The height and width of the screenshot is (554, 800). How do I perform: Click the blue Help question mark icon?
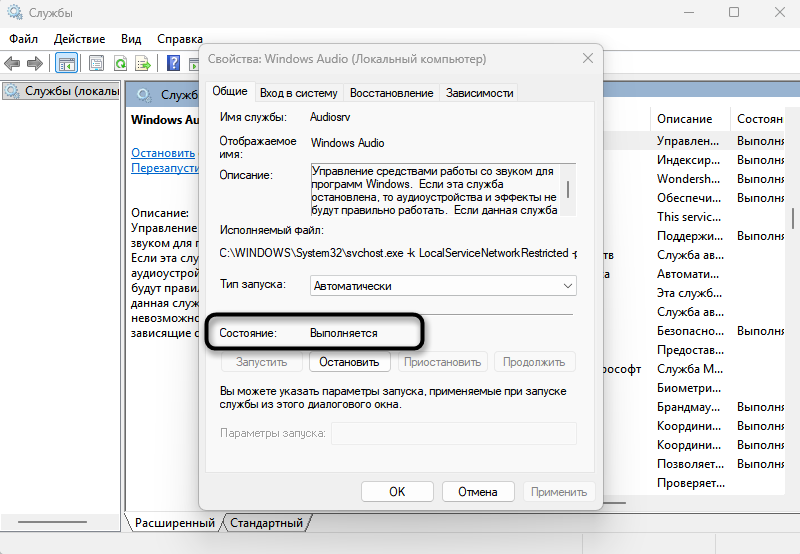(173, 63)
